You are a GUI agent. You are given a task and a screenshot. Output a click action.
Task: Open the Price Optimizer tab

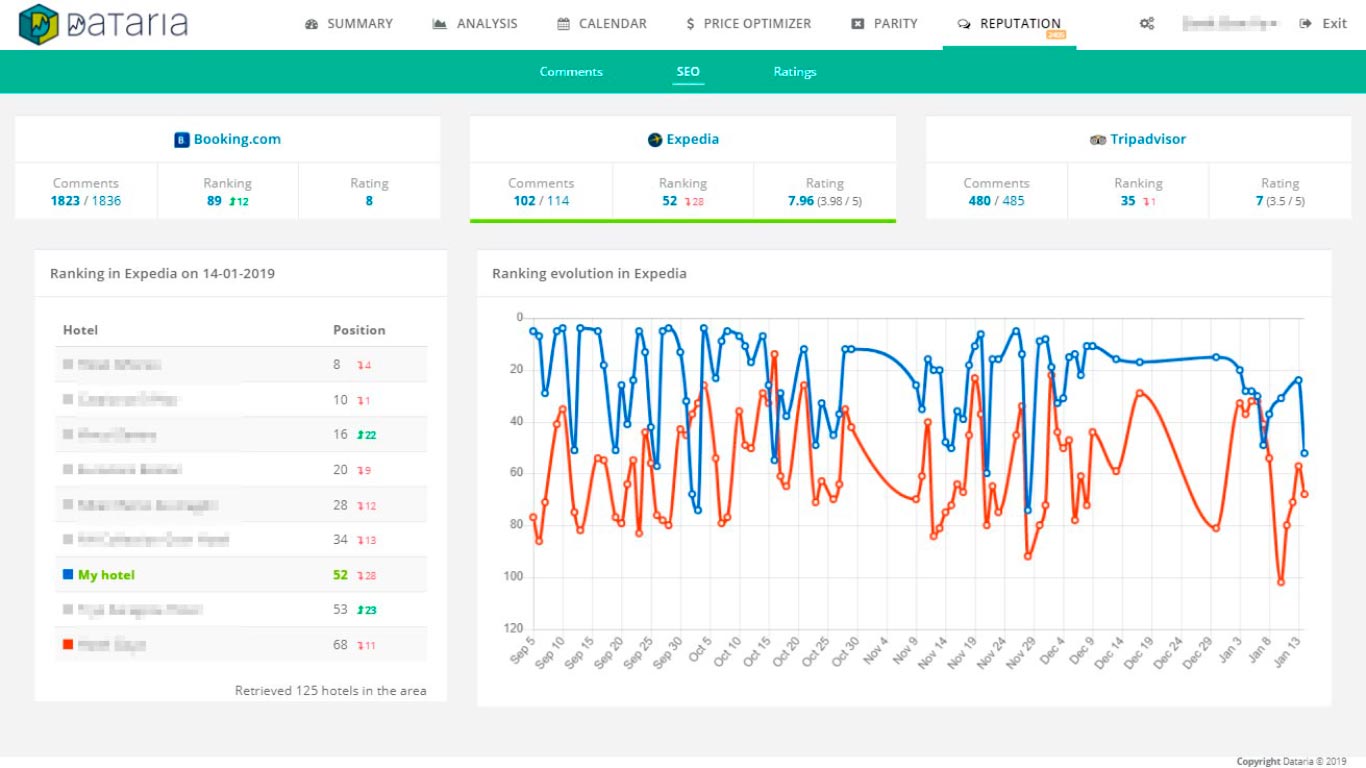tap(749, 24)
